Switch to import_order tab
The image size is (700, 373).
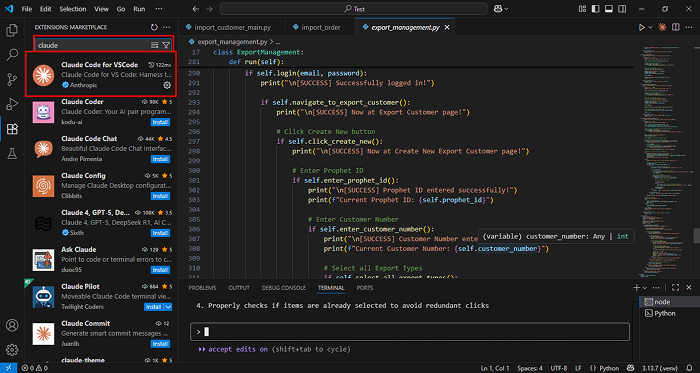click(x=320, y=28)
